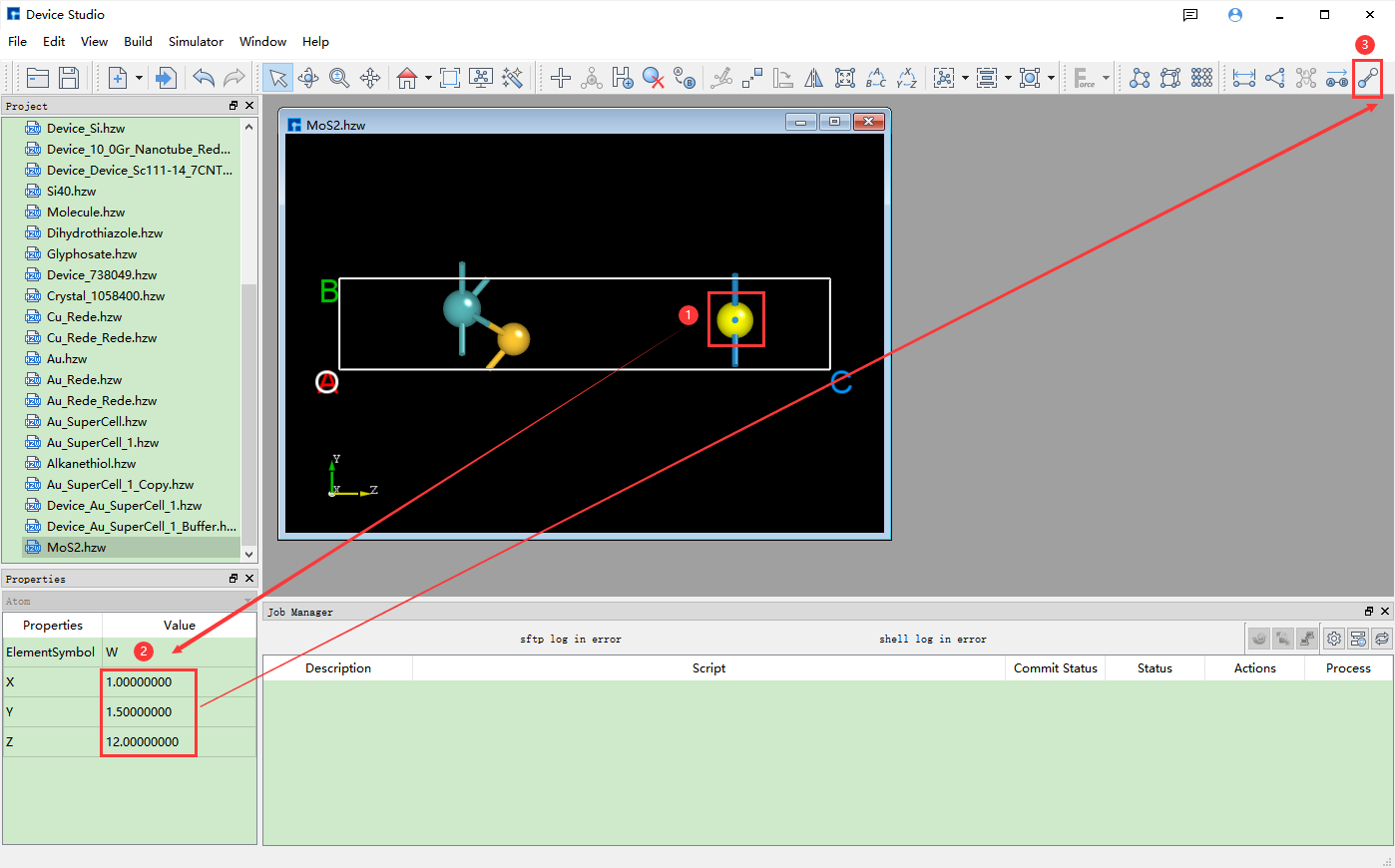Click the X coordinate value field
The height and width of the screenshot is (868, 1395).
(x=149, y=682)
